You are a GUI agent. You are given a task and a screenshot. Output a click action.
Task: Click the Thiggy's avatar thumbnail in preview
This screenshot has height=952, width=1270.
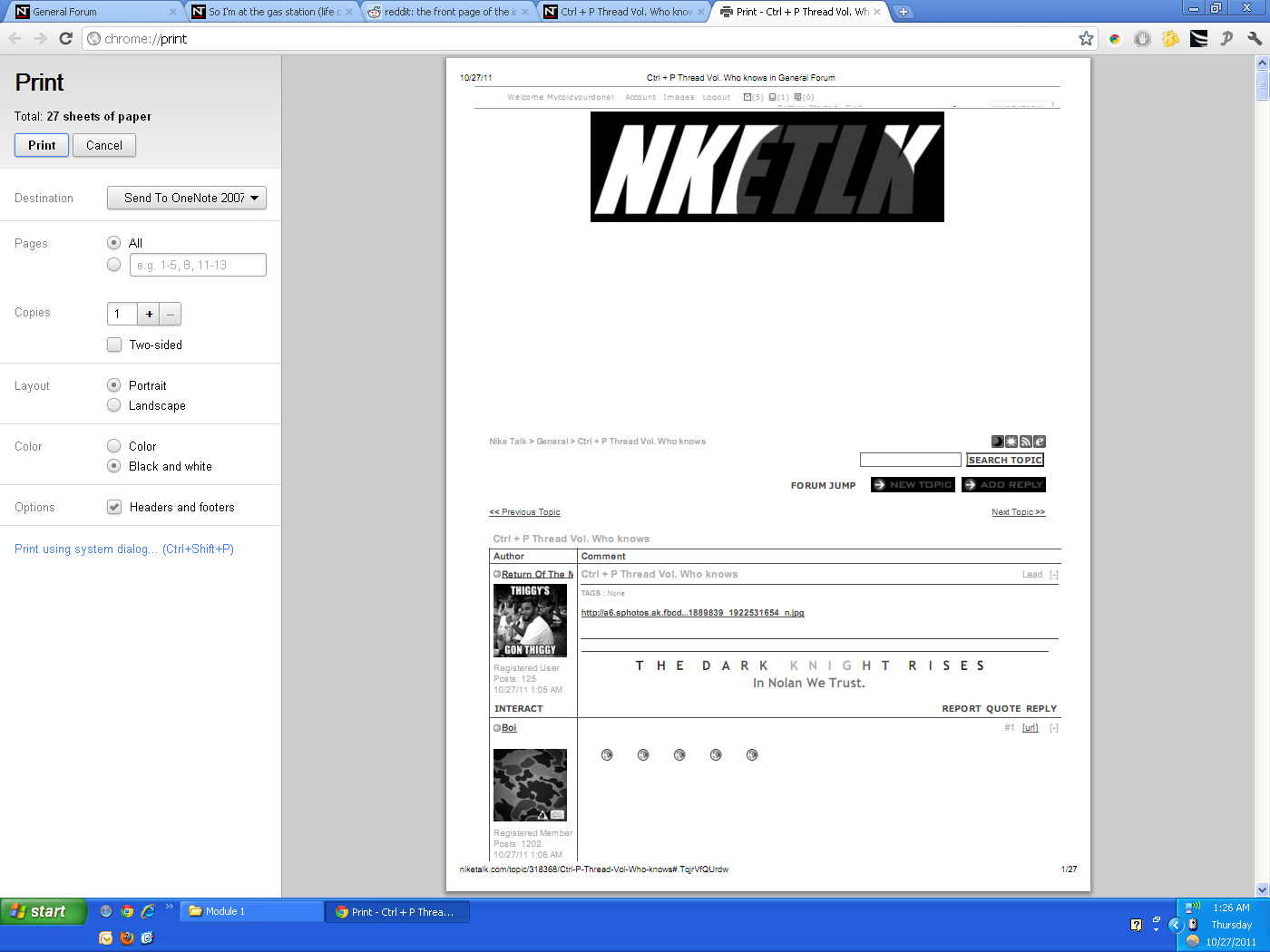(530, 620)
